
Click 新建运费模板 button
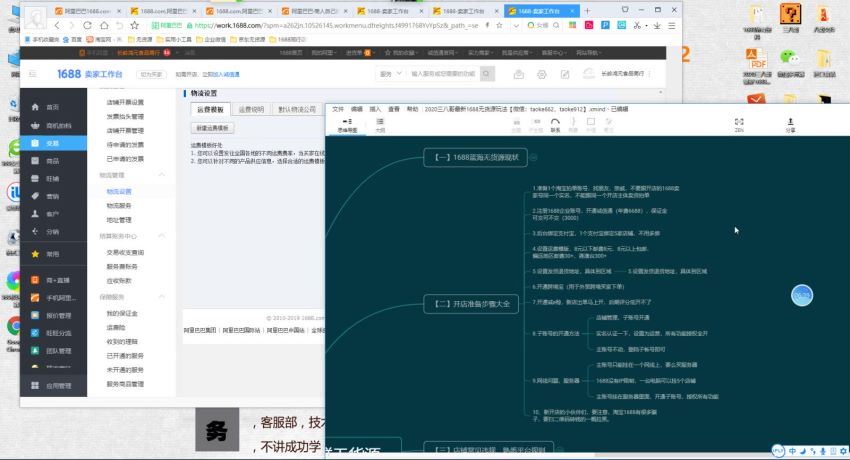click(212, 128)
